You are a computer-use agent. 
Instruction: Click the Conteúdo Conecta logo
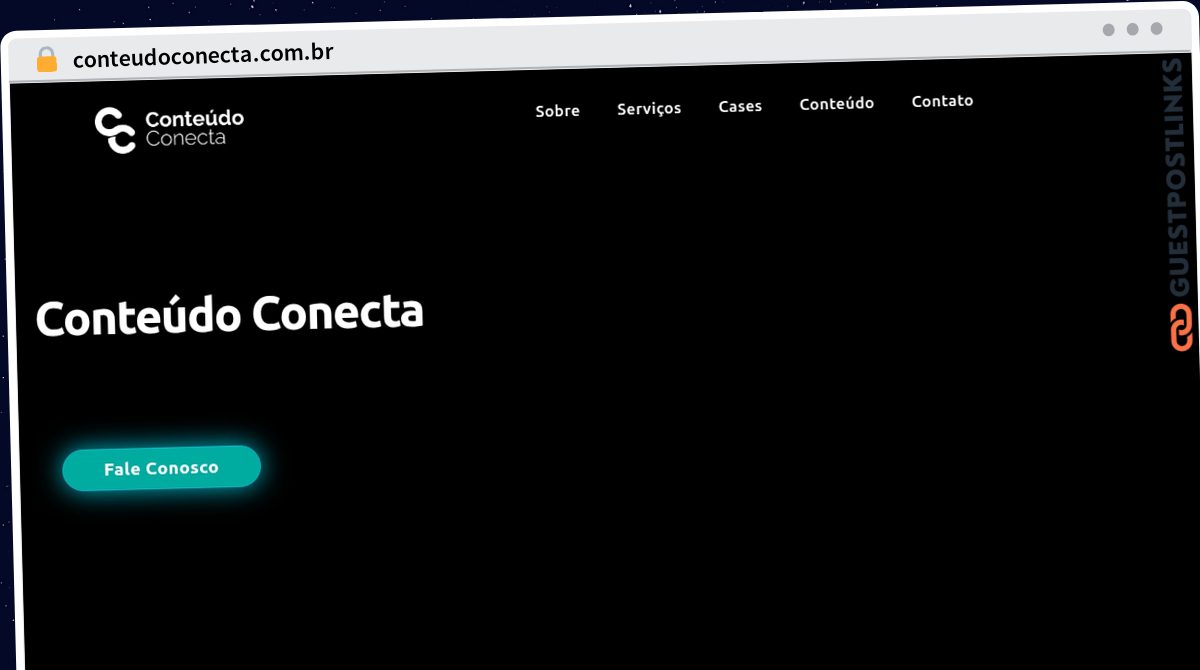click(x=169, y=129)
